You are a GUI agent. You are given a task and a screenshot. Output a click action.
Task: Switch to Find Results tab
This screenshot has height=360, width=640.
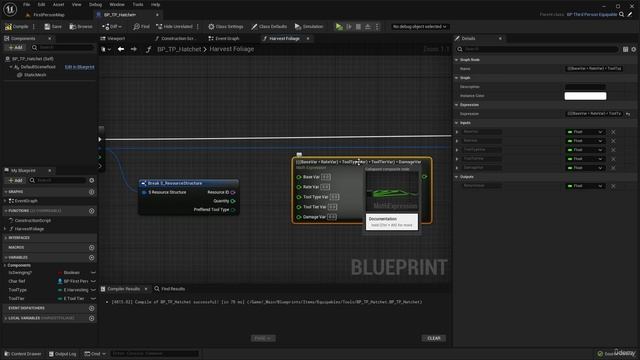[x=170, y=289]
